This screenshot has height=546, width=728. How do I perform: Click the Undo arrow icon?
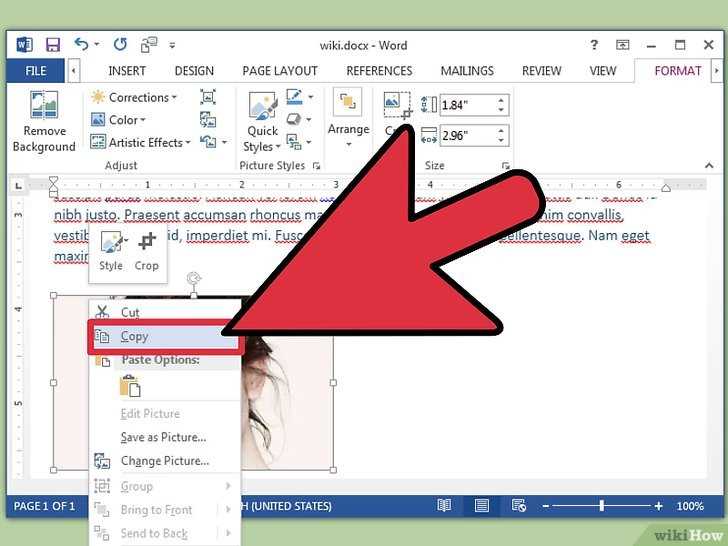pos(81,44)
